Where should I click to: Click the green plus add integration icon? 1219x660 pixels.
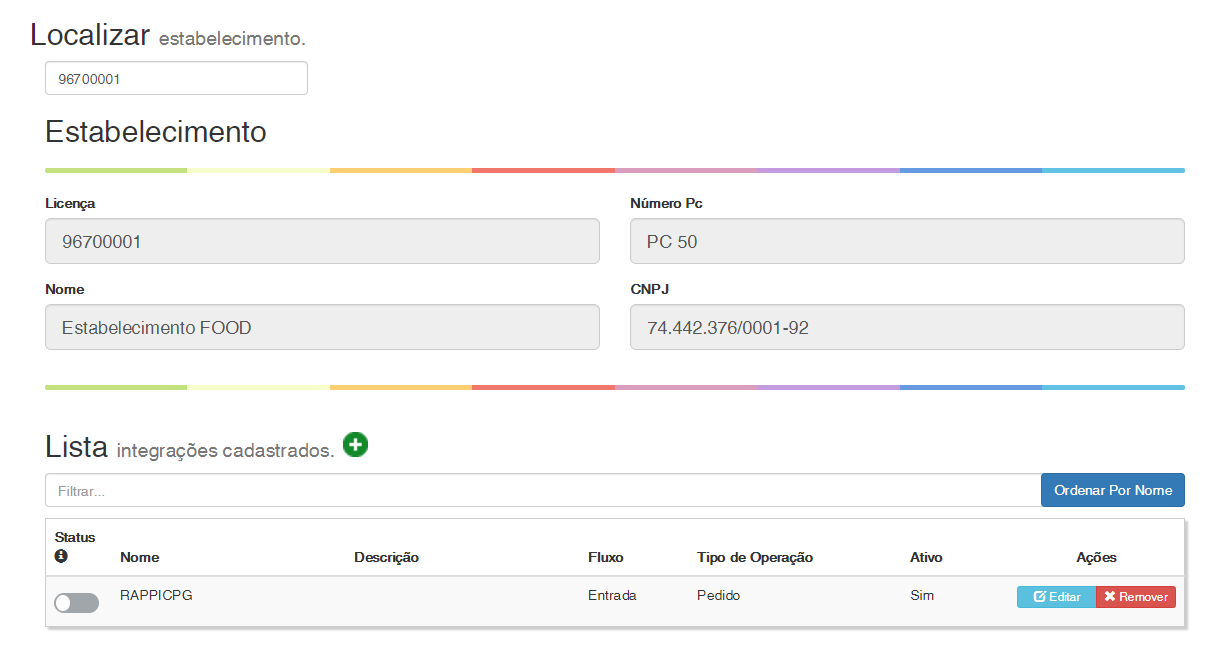click(x=355, y=445)
